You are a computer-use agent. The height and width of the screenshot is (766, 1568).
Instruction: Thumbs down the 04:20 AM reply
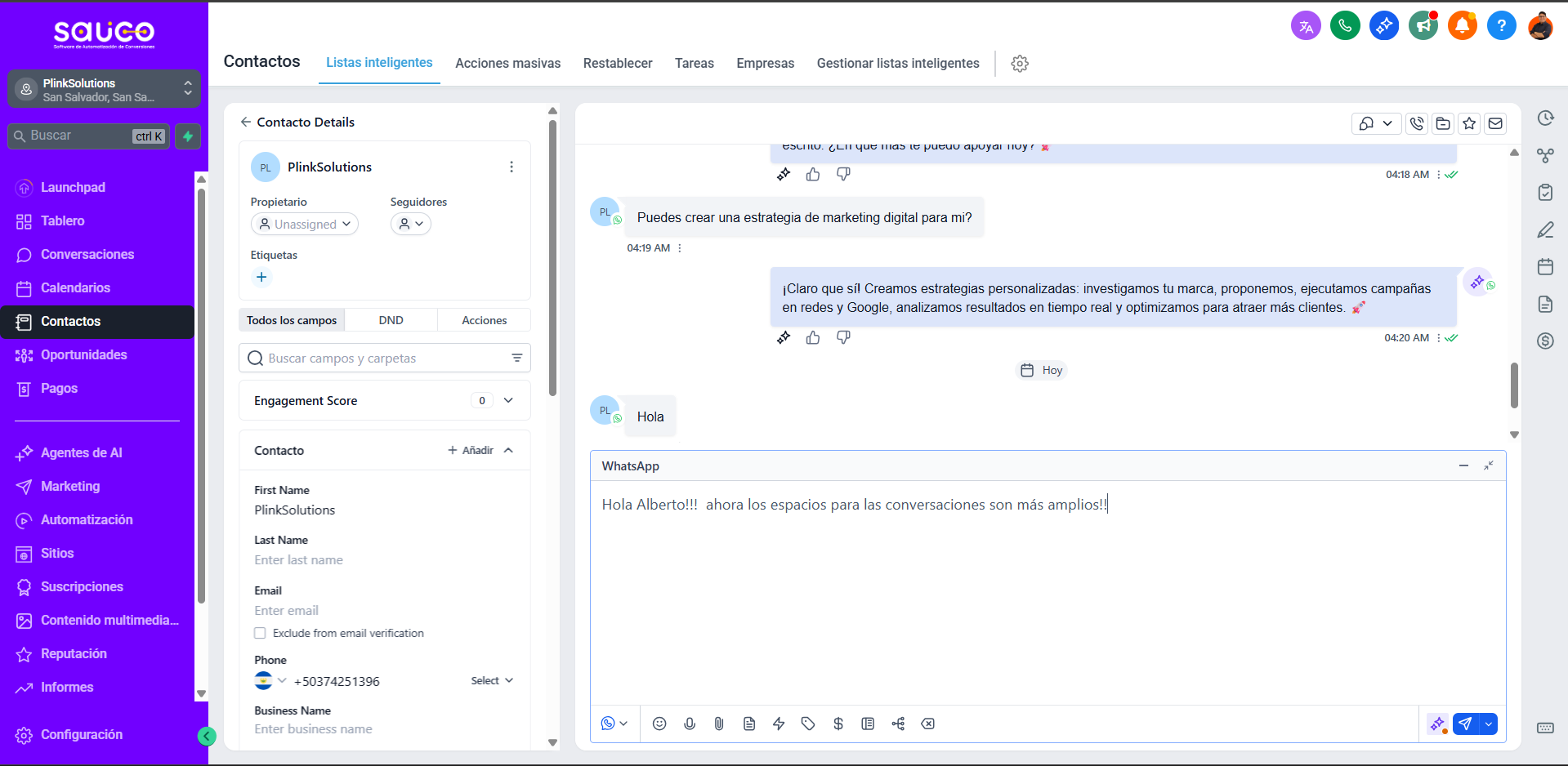(x=843, y=337)
